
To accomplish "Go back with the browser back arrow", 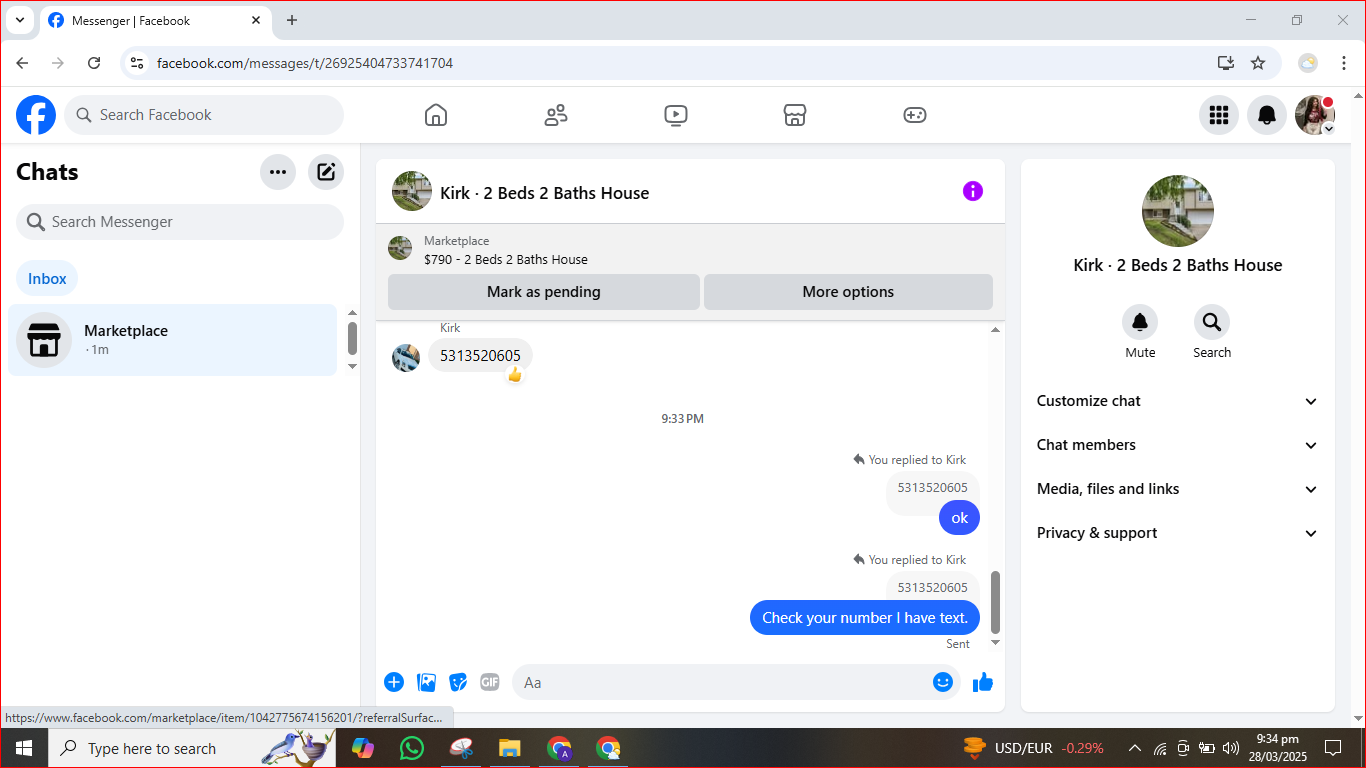I will click(22, 63).
